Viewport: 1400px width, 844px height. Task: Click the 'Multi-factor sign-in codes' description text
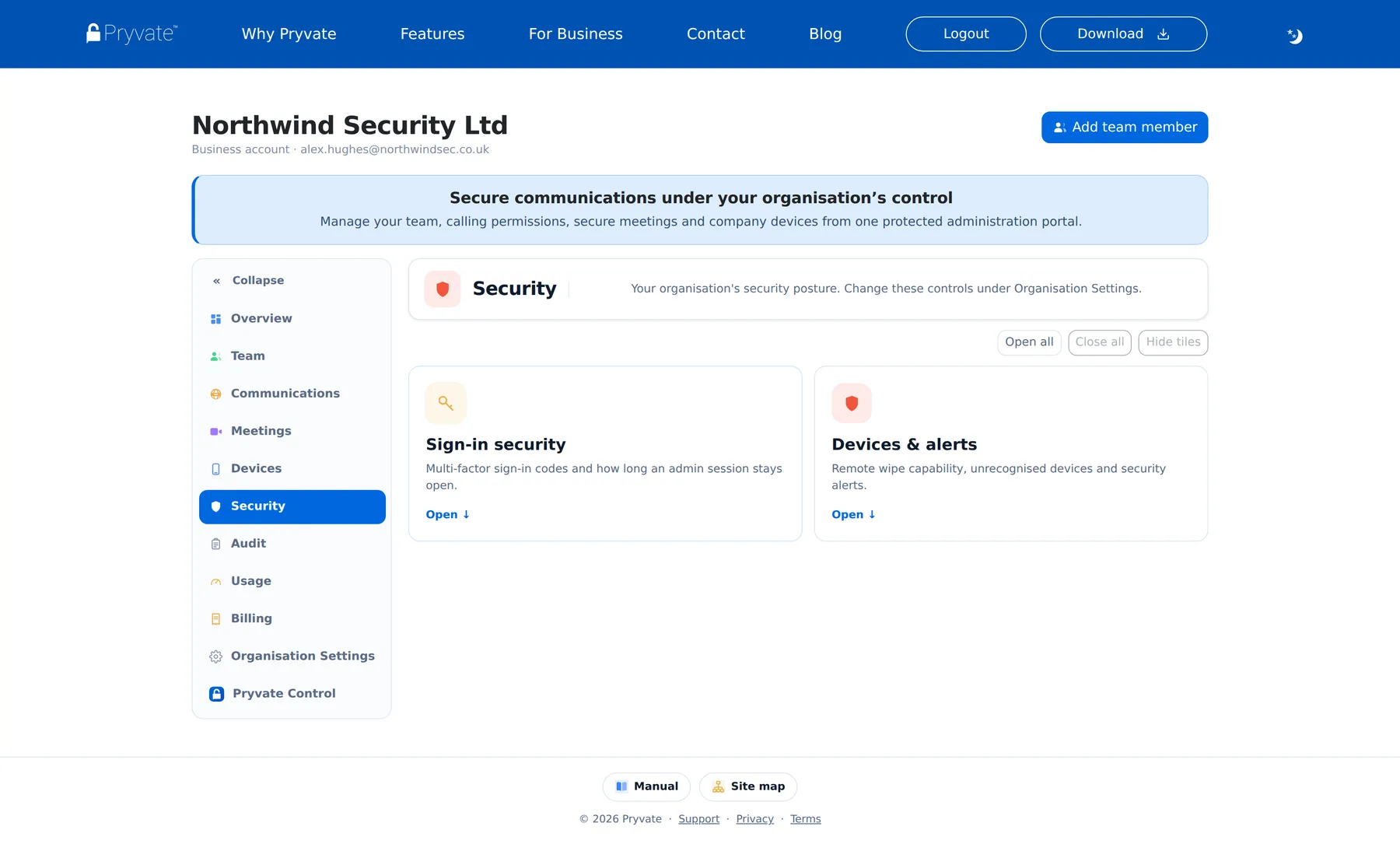pos(604,477)
